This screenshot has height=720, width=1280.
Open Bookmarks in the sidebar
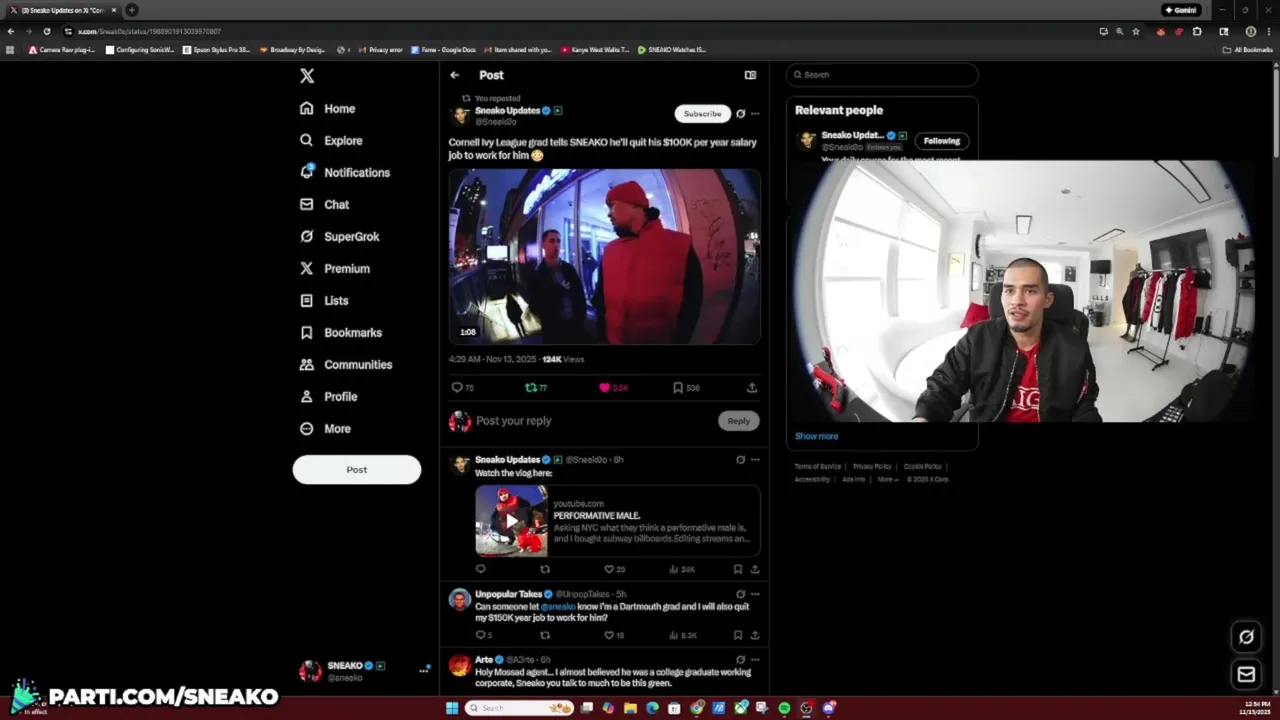[x=341, y=332]
